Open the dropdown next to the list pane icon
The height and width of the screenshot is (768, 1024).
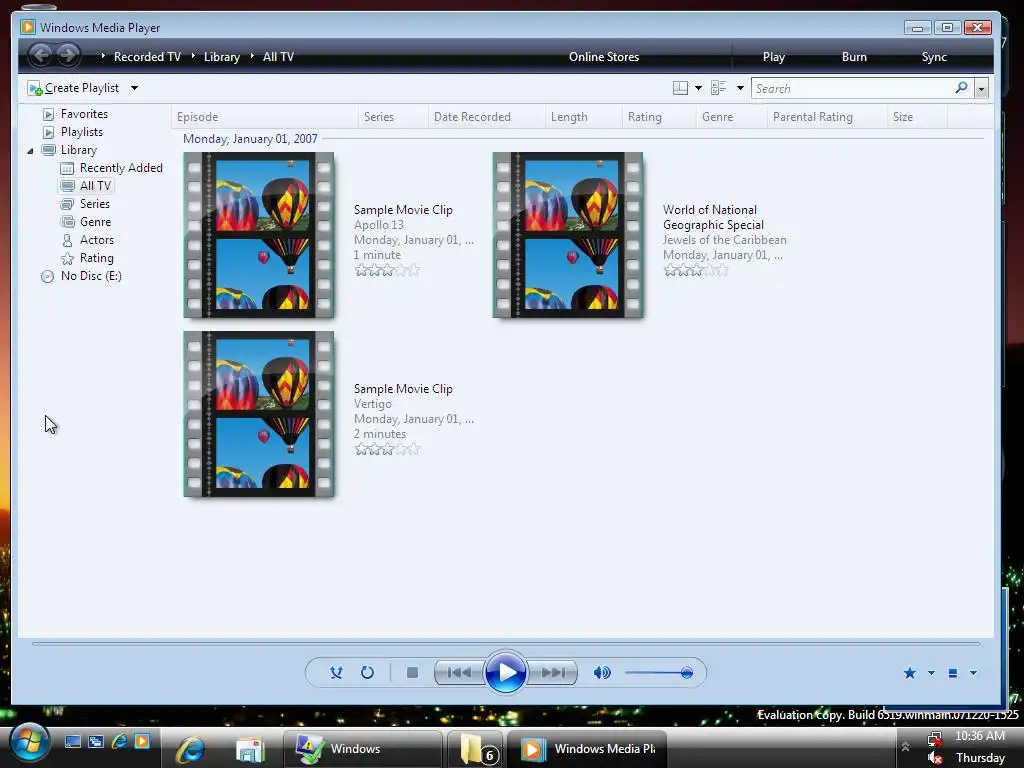[x=973, y=673]
